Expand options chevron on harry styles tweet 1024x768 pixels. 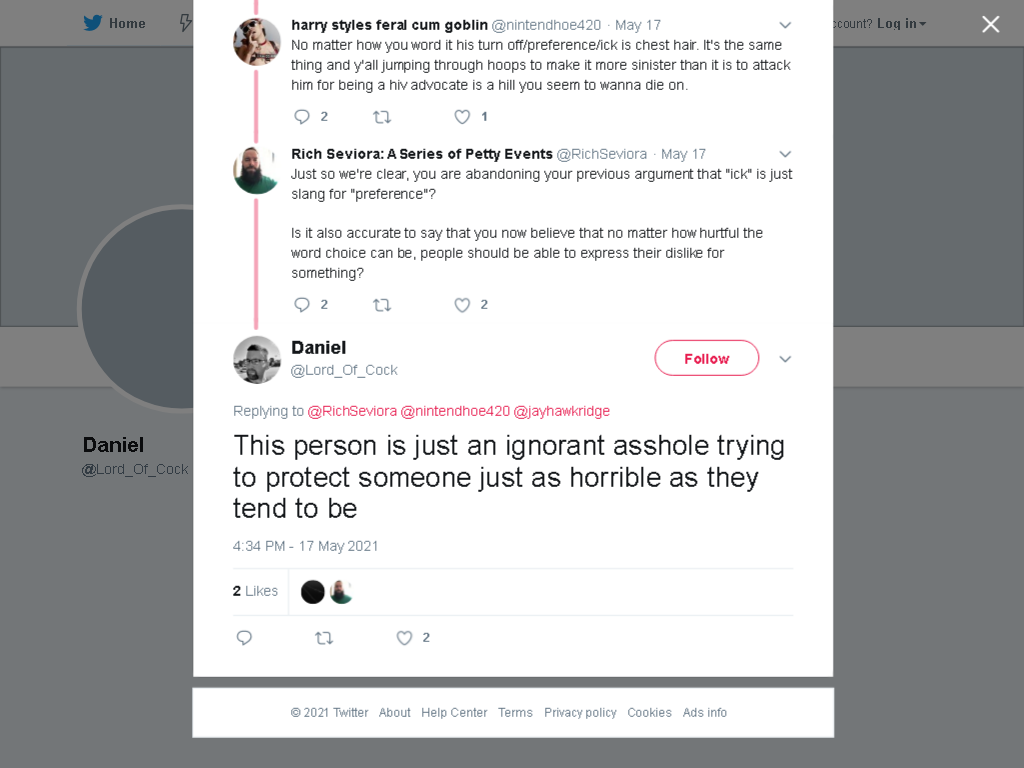785,25
